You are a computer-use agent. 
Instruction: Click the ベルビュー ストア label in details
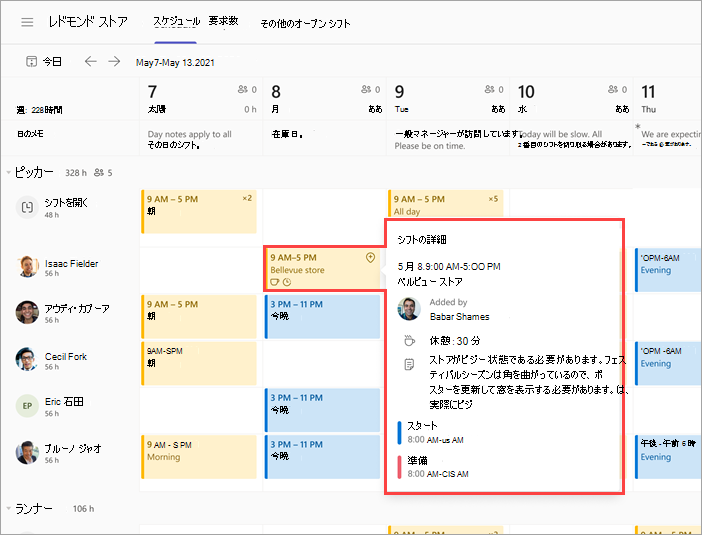[430, 282]
